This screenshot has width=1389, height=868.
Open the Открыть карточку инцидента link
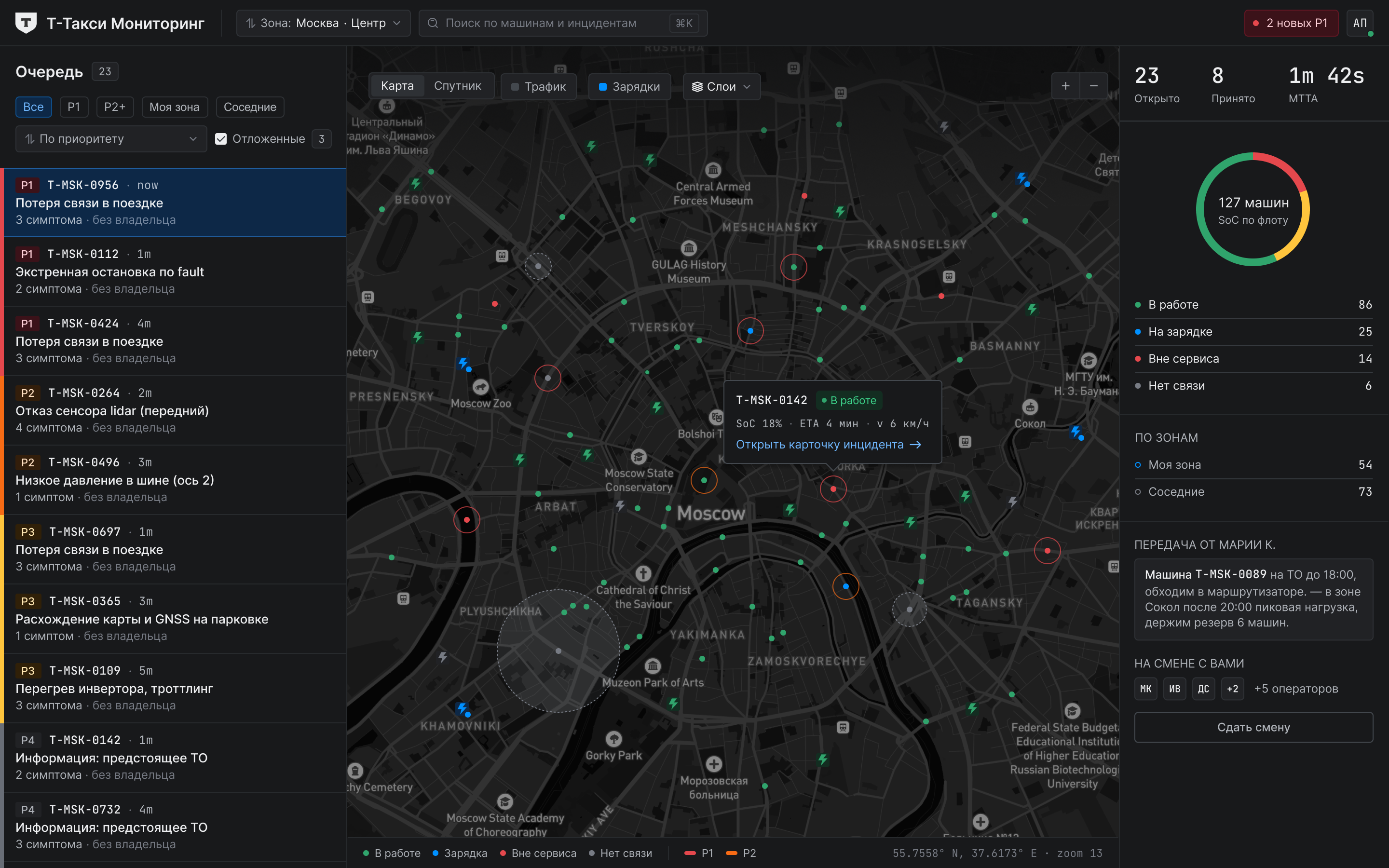coord(828,444)
